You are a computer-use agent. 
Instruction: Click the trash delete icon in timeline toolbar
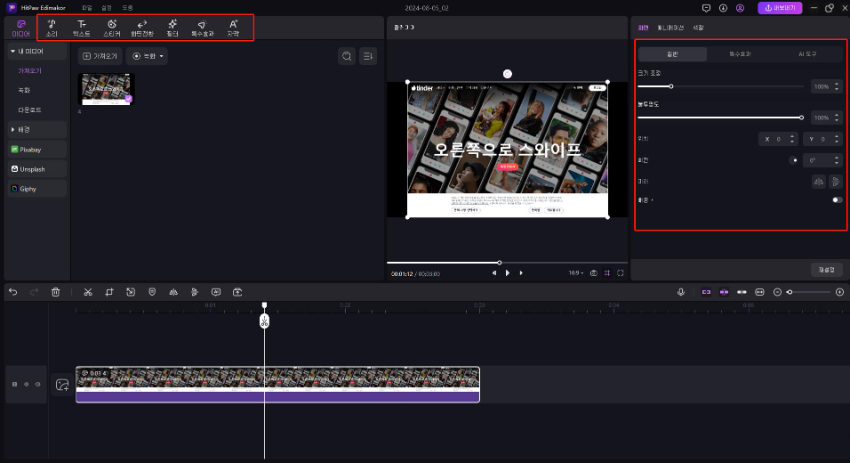pyautogui.click(x=56, y=292)
